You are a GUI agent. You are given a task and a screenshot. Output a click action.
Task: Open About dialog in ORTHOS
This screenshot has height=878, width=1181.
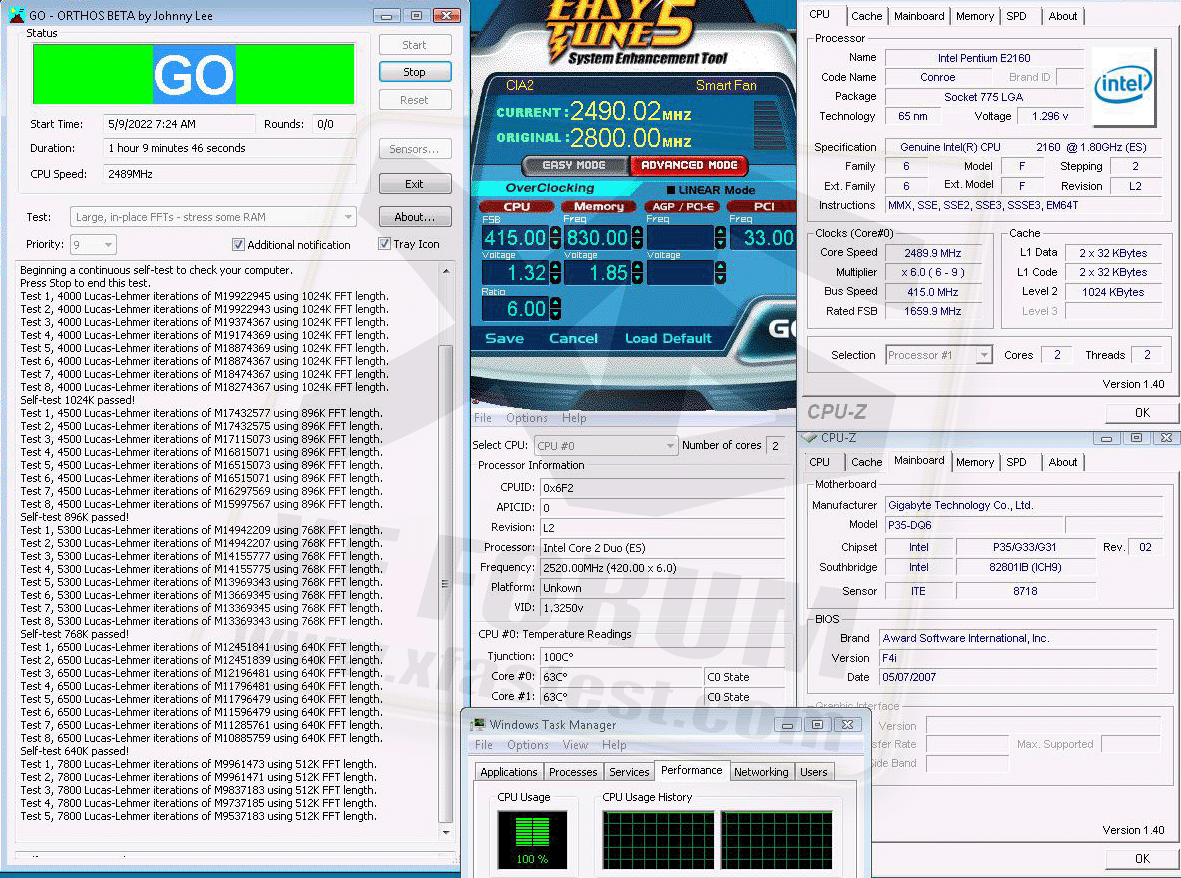414,217
